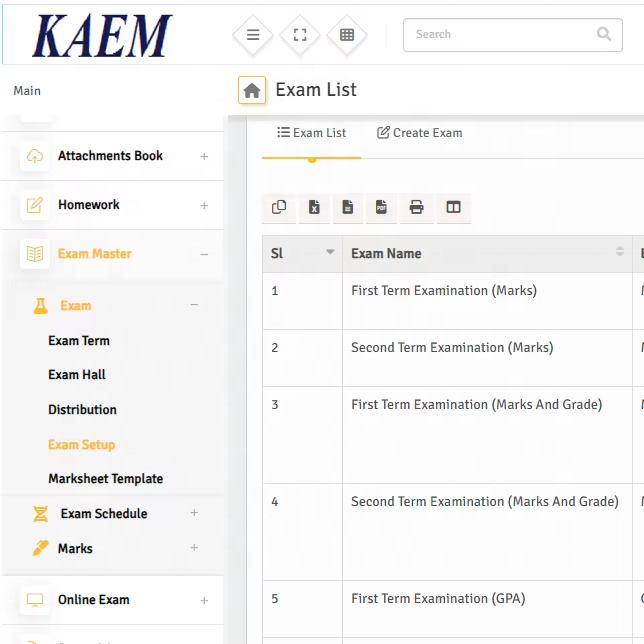Open the grid quick-access icon in header

347,35
